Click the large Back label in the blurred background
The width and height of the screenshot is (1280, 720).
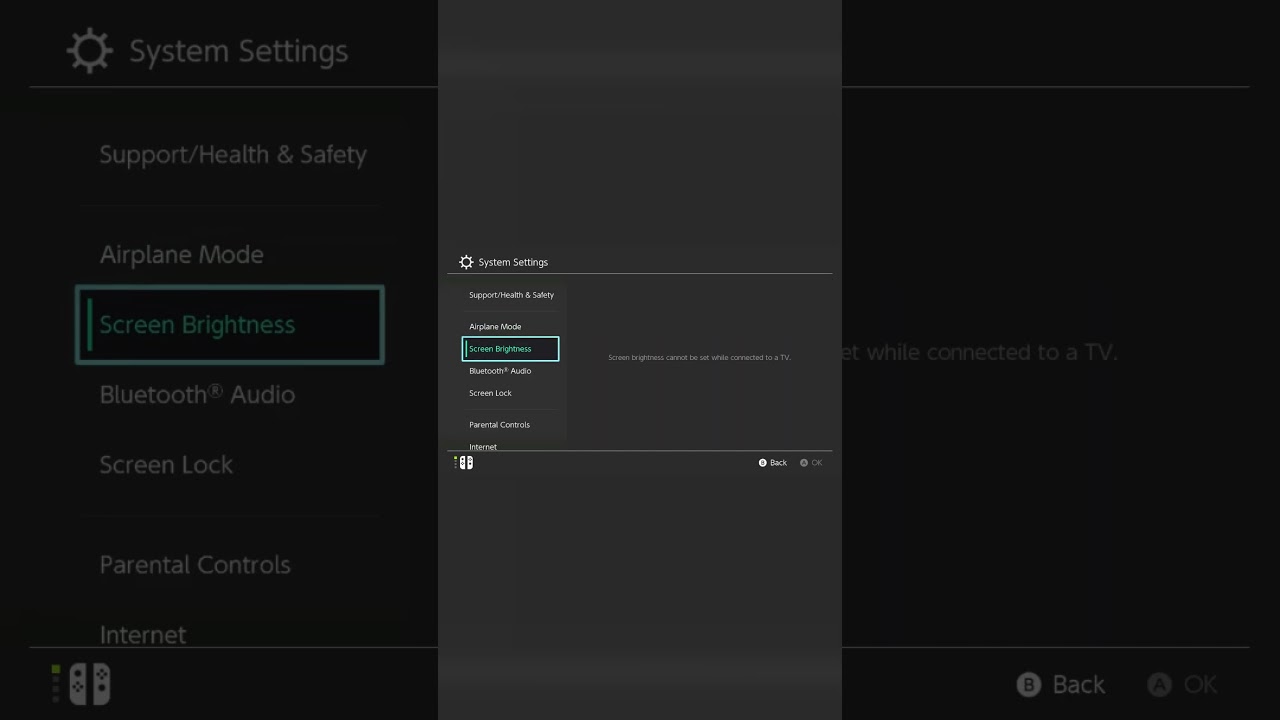1079,684
